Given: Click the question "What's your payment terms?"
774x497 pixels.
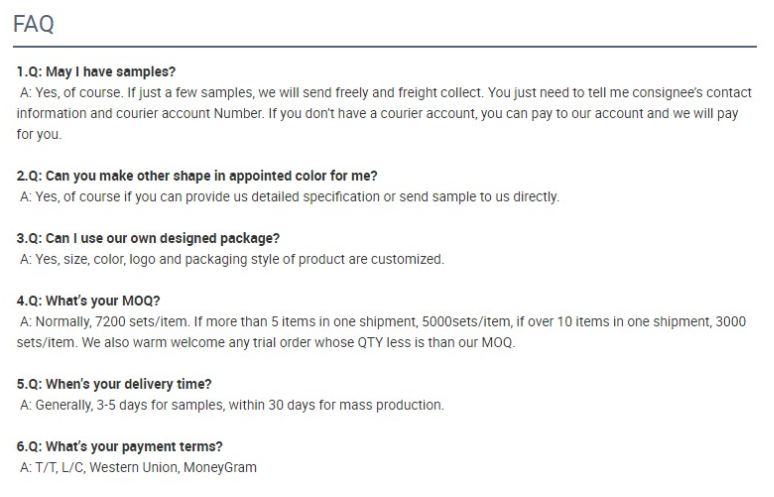Looking at the screenshot, I should pyautogui.click(x=120, y=446).
